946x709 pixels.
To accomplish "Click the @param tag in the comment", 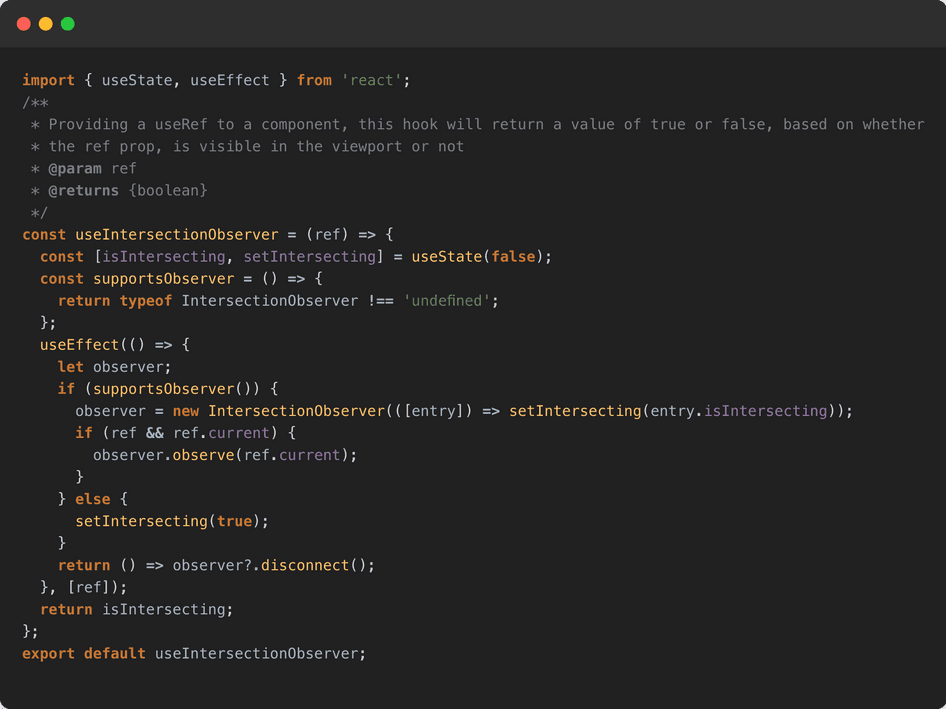I will coord(75,168).
